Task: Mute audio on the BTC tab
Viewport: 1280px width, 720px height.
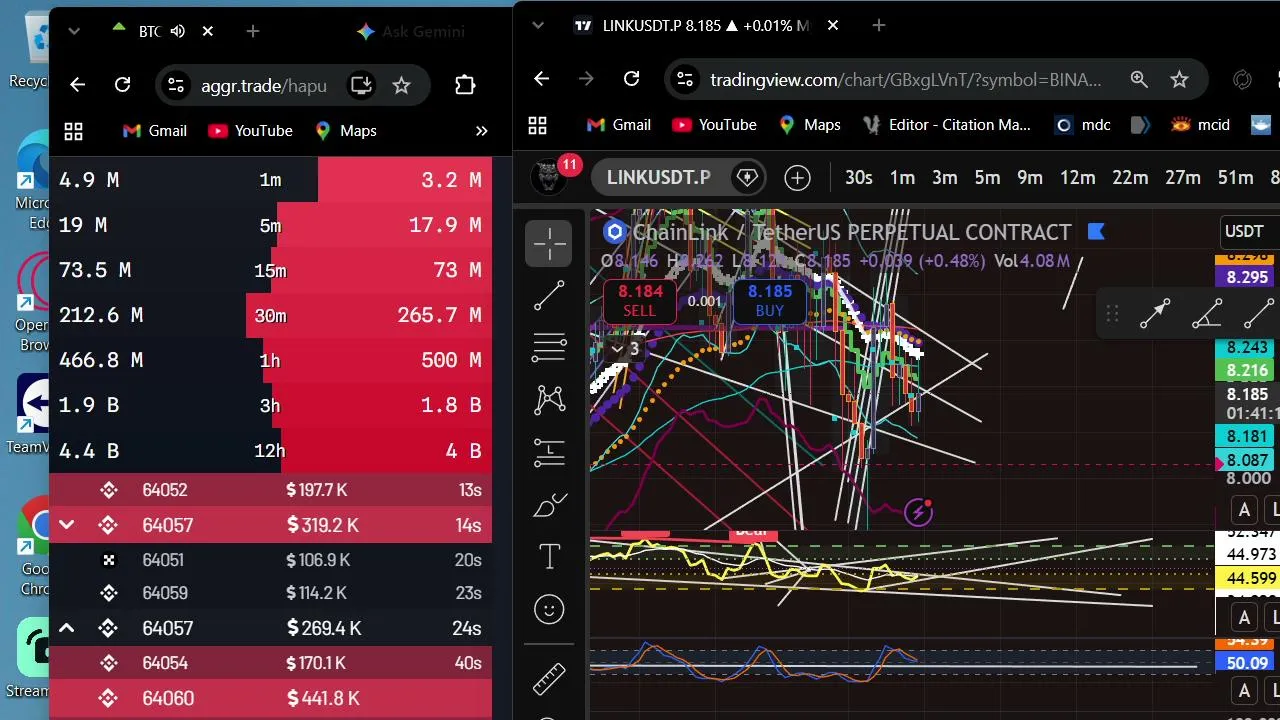Action: [178, 31]
